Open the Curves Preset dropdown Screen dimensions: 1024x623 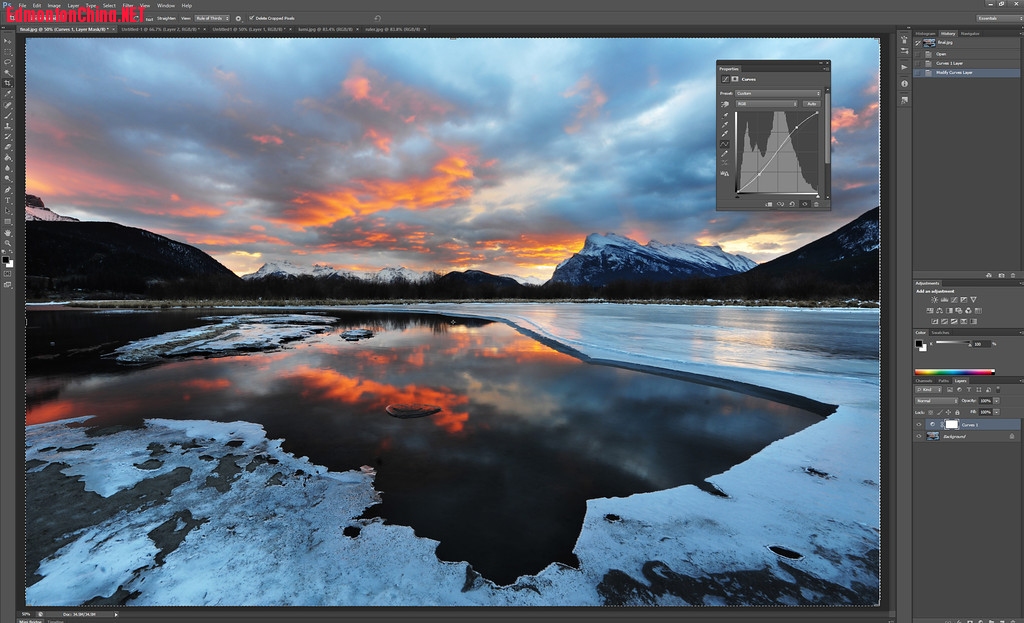778,93
